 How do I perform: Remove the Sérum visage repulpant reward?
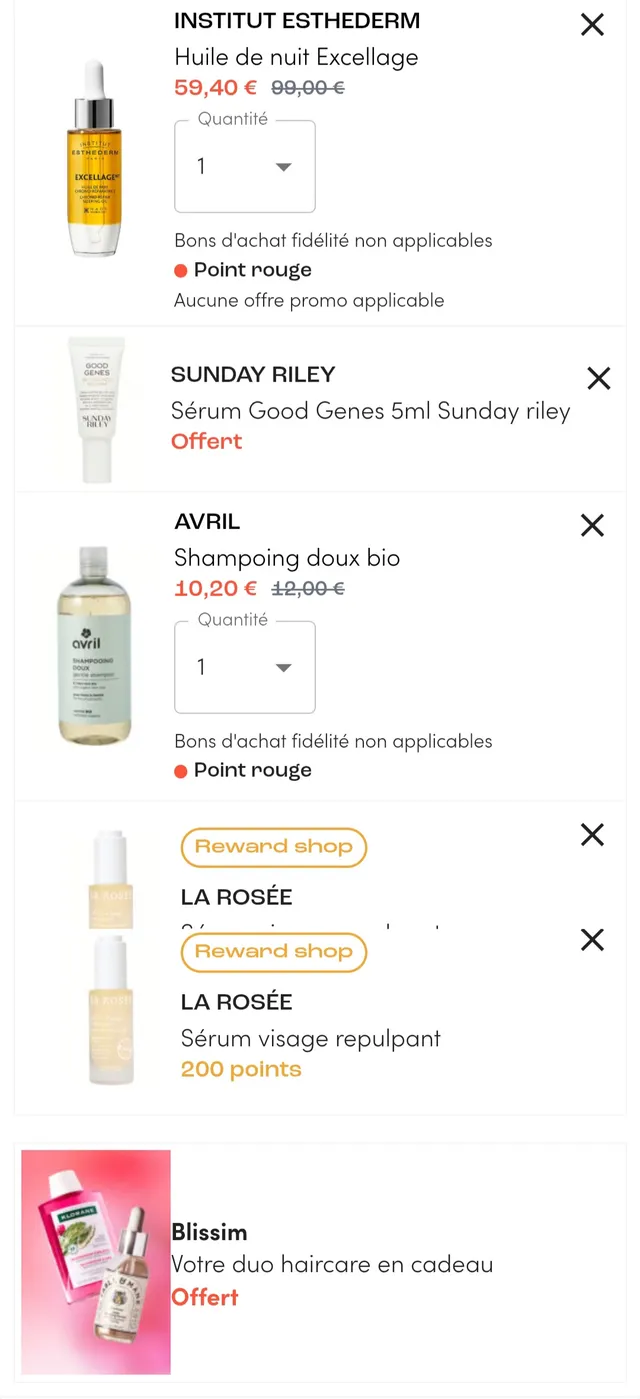click(x=591, y=940)
